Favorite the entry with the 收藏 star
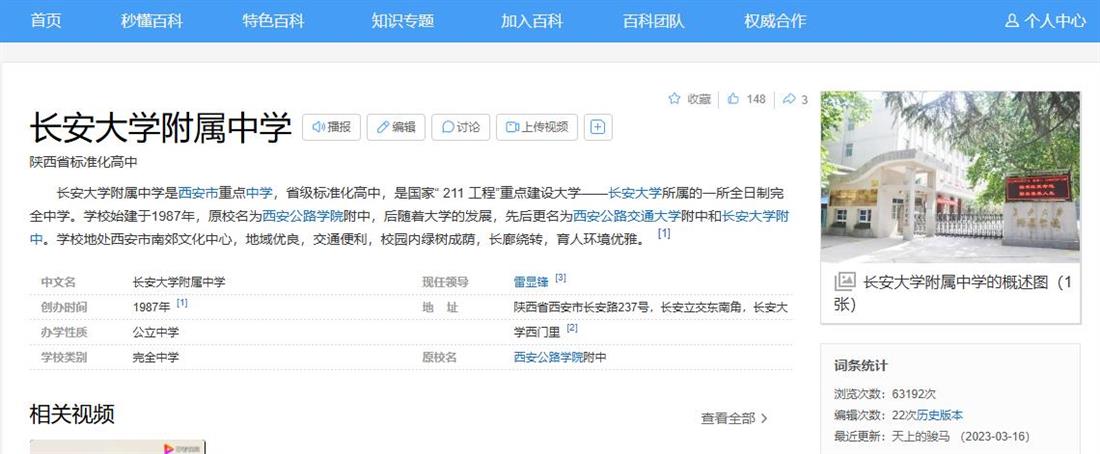Image resolution: width=1100 pixels, height=454 pixels. [x=690, y=99]
